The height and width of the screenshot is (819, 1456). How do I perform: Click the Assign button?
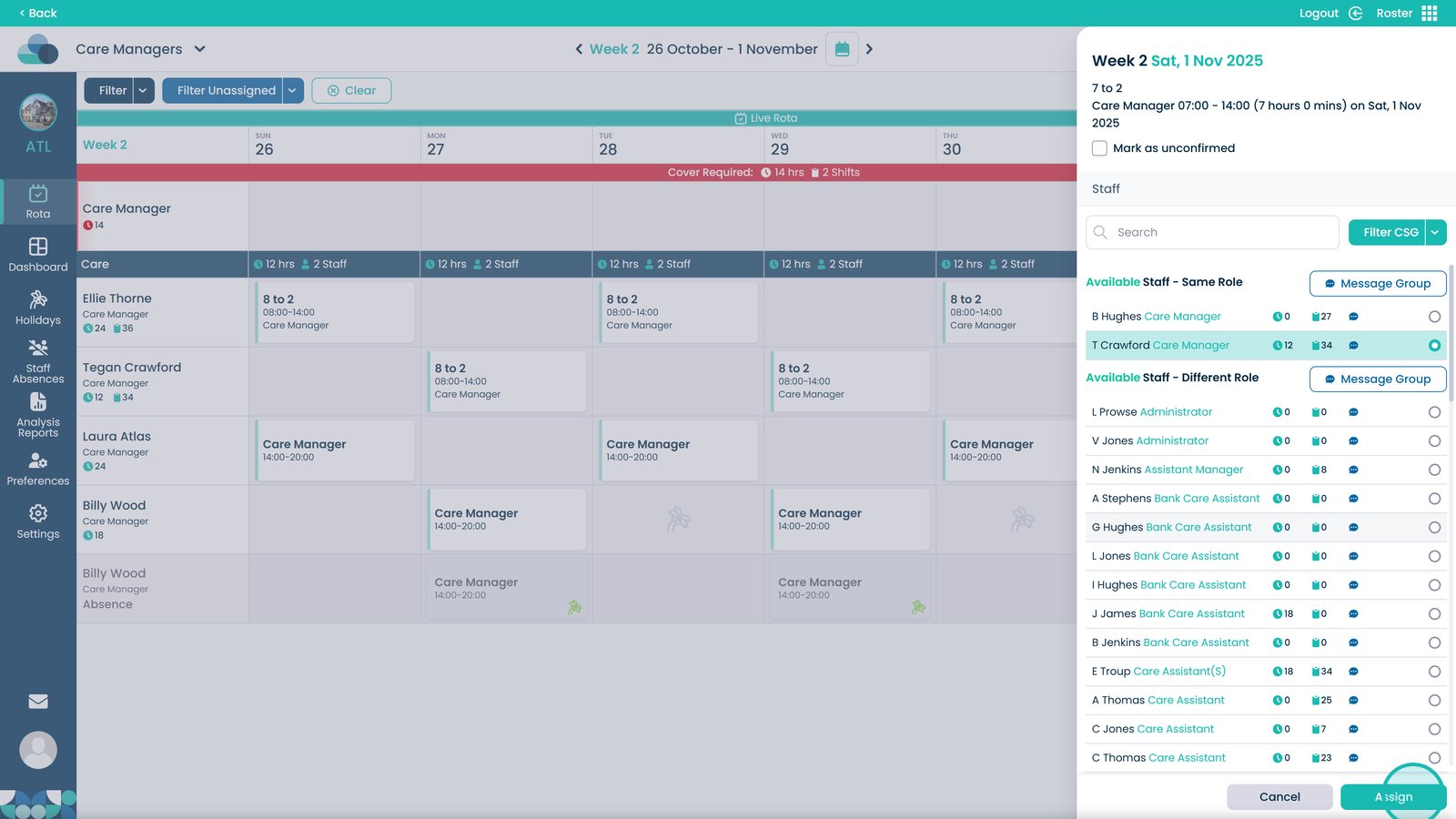(1393, 797)
